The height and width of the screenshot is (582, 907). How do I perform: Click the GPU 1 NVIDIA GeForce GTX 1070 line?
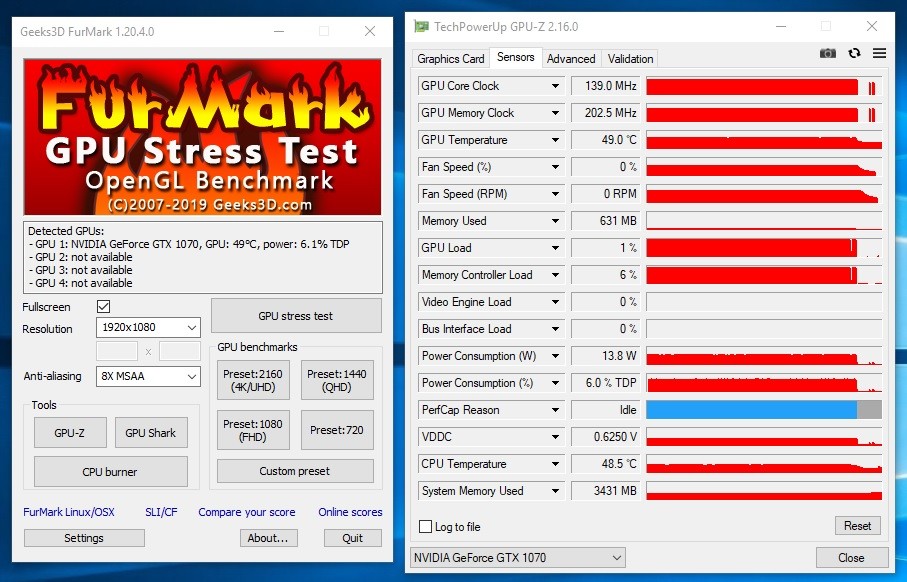(x=189, y=244)
